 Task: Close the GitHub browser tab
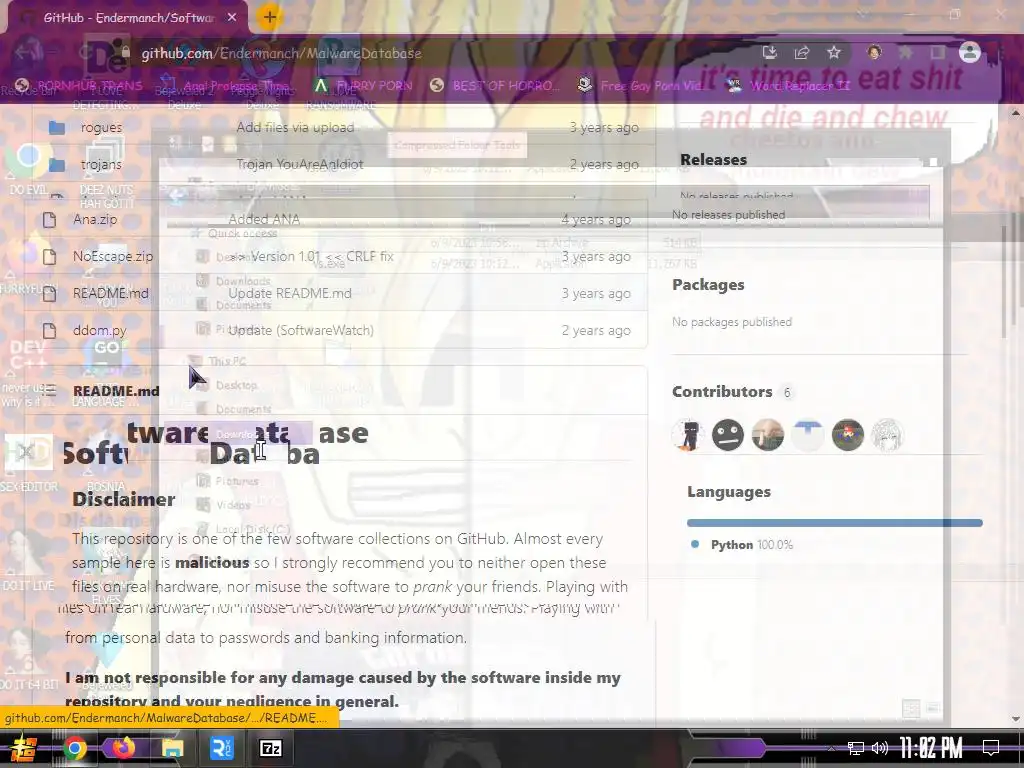click(232, 18)
